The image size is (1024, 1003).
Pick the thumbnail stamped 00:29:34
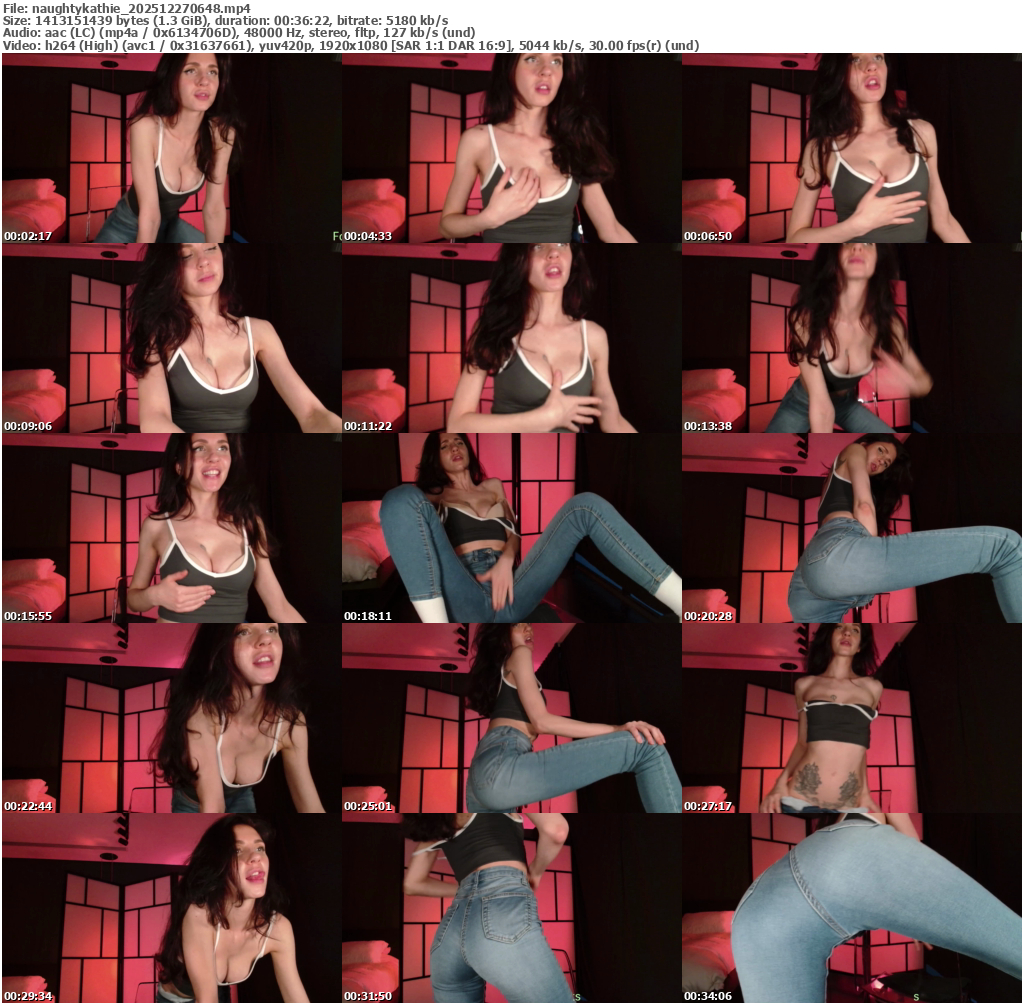171,908
